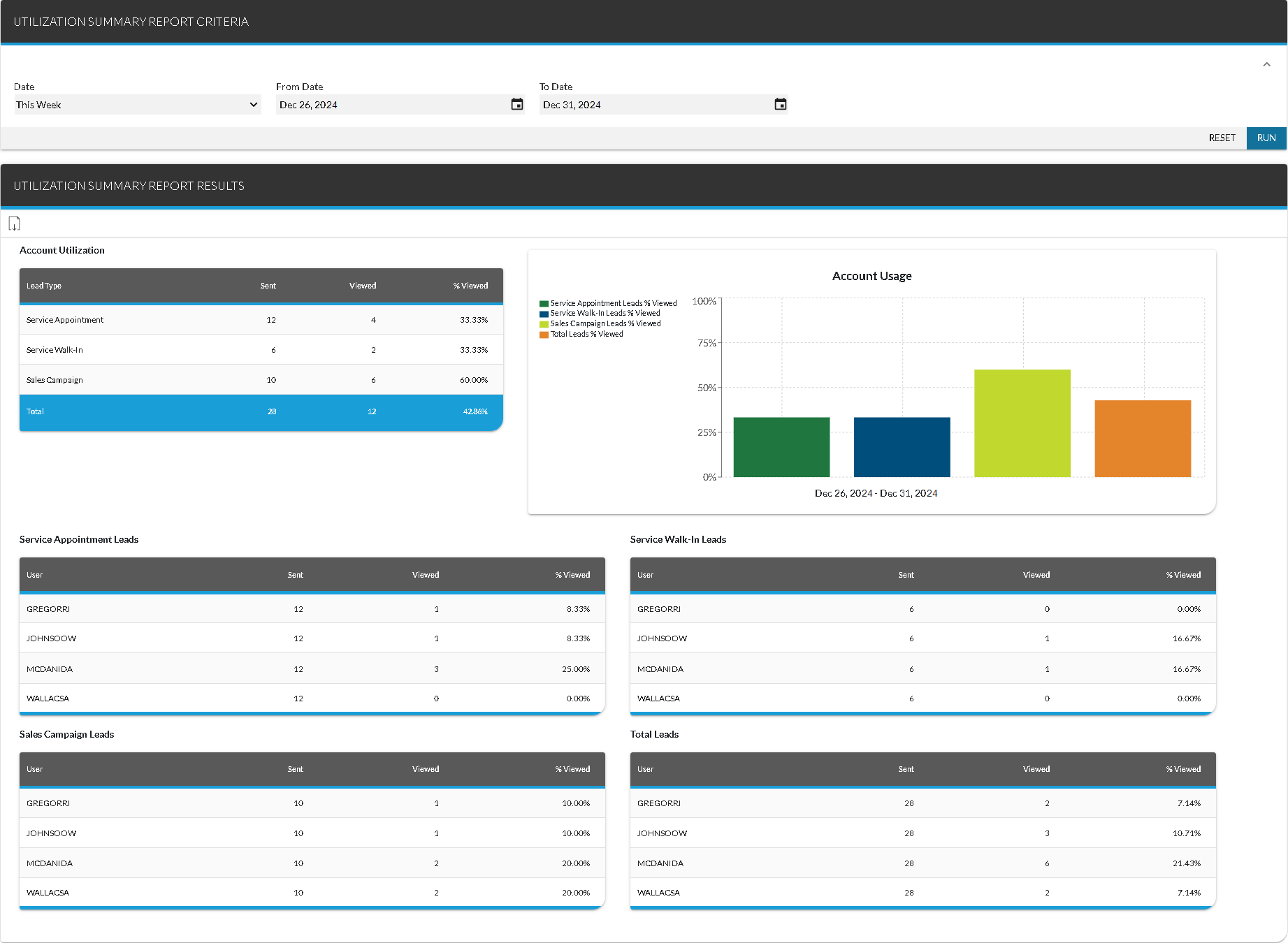The image size is (1288, 943).
Task: Open the Date range dropdown
Action: click(x=137, y=105)
